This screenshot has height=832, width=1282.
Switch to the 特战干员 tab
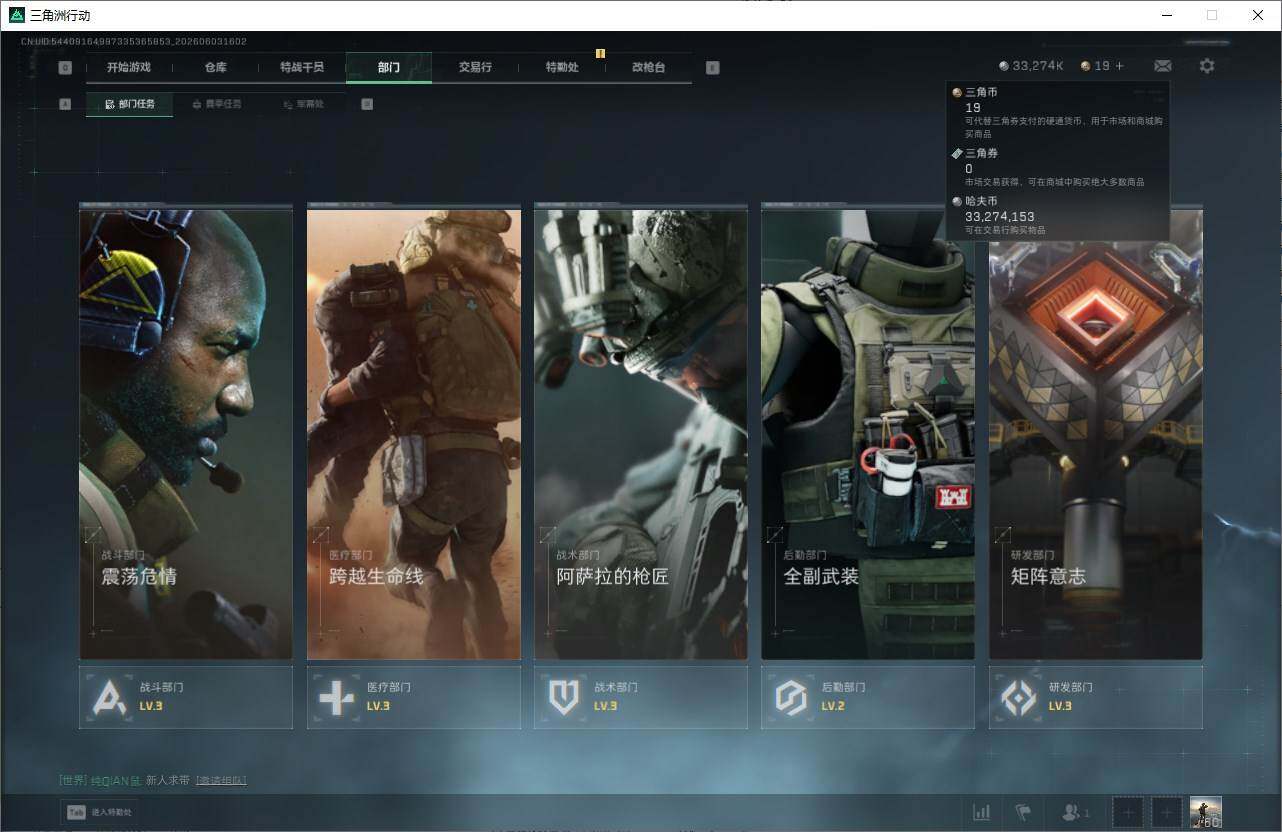302,68
